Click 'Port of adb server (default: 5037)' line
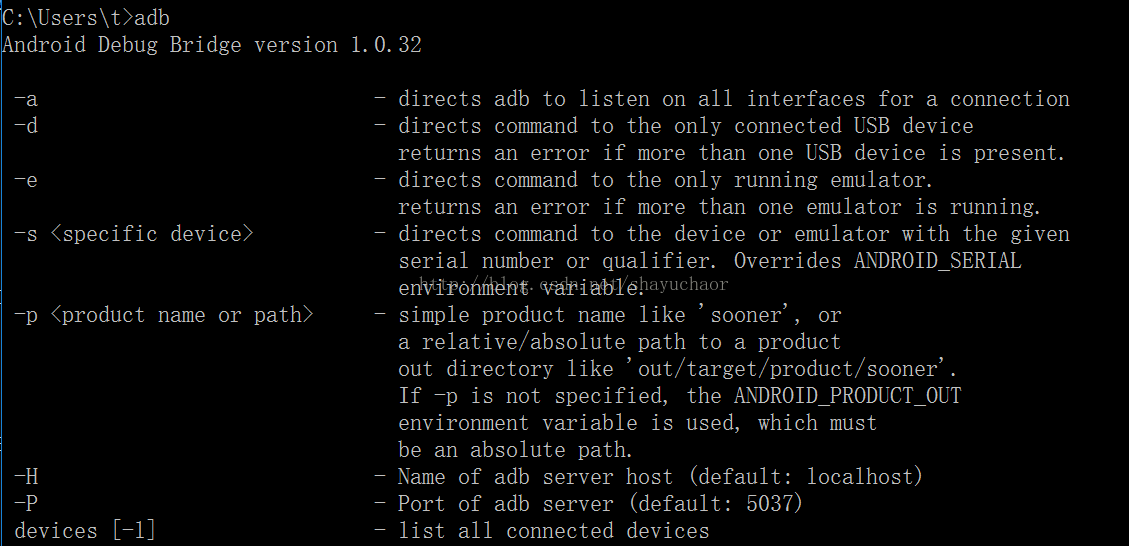The width and height of the screenshot is (1129, 546). (x=601, y=504)
